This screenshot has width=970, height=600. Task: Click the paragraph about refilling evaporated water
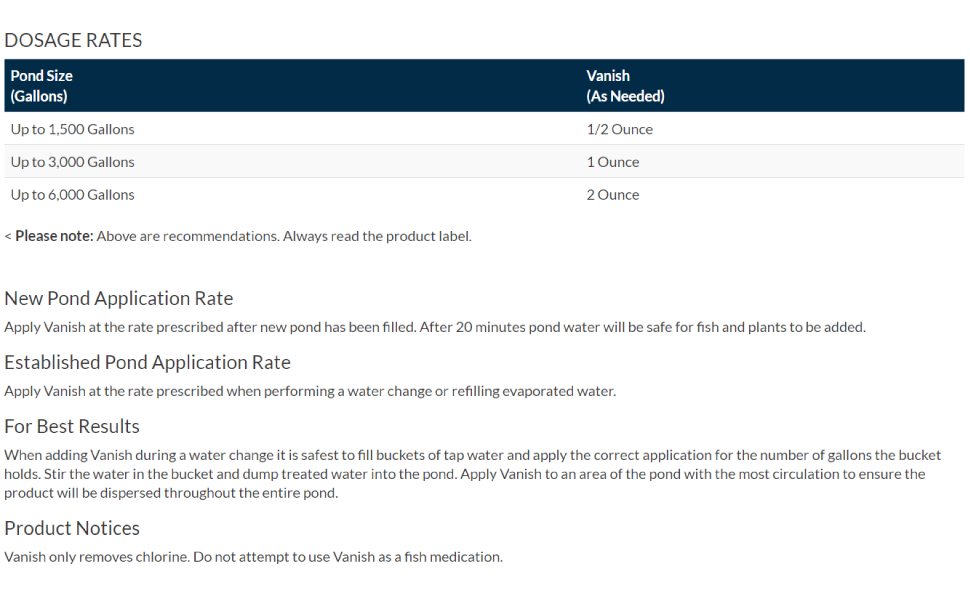pyautogui.click(x=310, y=391)
